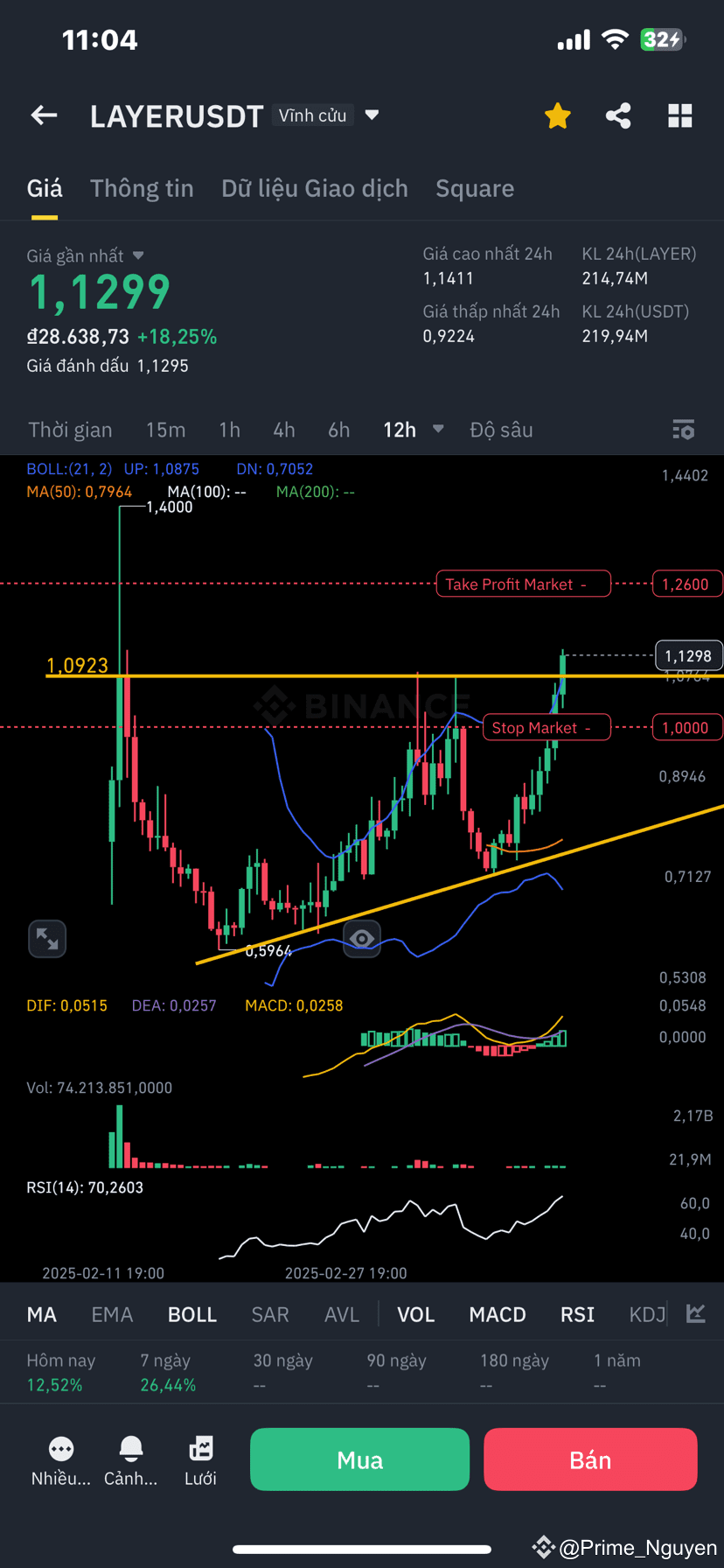Viewport: 724px width, 1568px height.
Task: Open the chart settings icon
Action: [x=683, y=430]
